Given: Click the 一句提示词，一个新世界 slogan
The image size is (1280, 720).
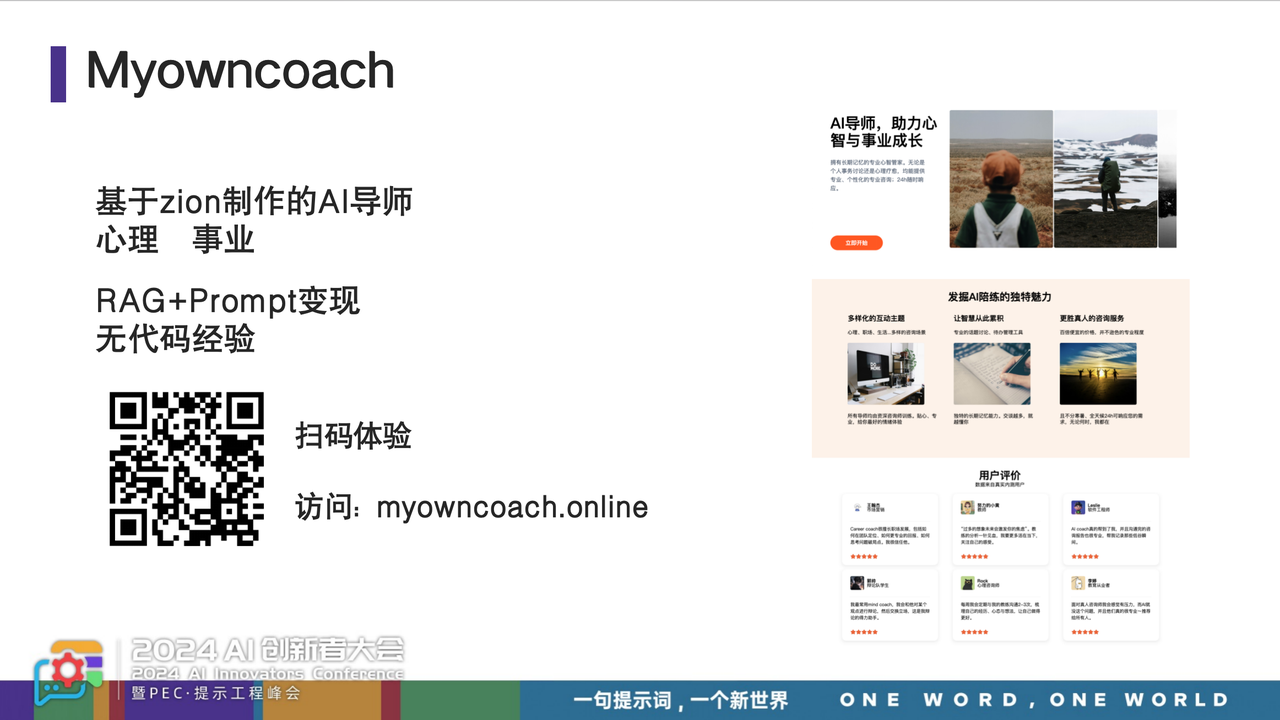Looking at the screenshot, I should pyautogui.click(x=681, y=700).
